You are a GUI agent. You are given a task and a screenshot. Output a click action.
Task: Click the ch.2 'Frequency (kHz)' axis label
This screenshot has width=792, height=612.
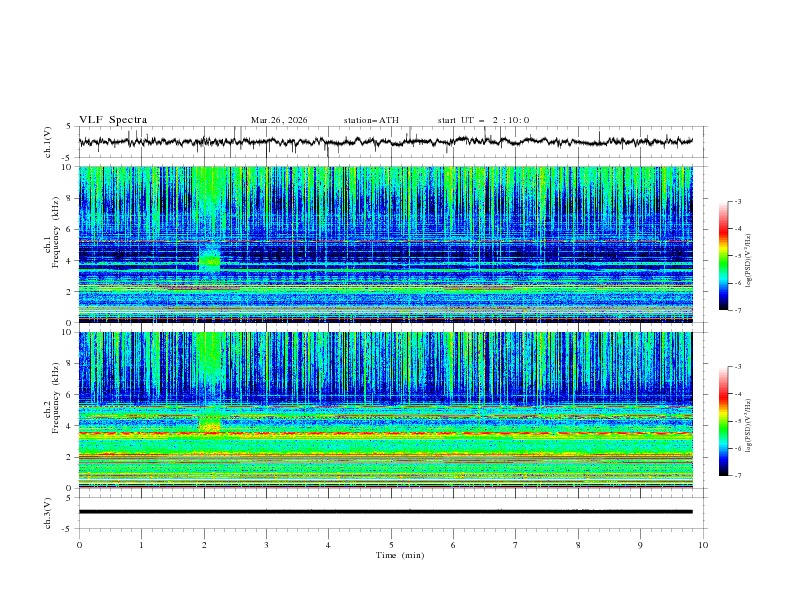[56, 398]
